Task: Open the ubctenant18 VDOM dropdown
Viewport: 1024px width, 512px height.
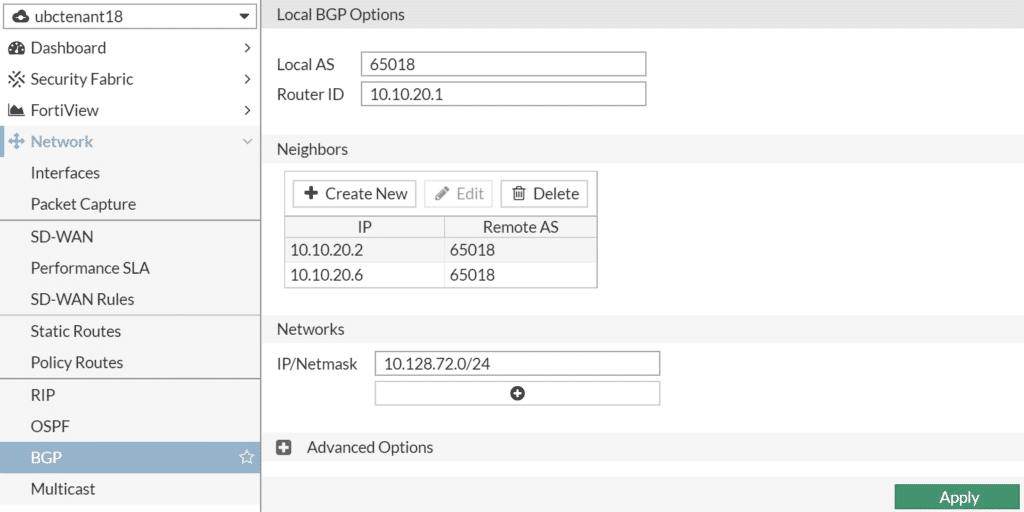Action: (x=129, y=16)
